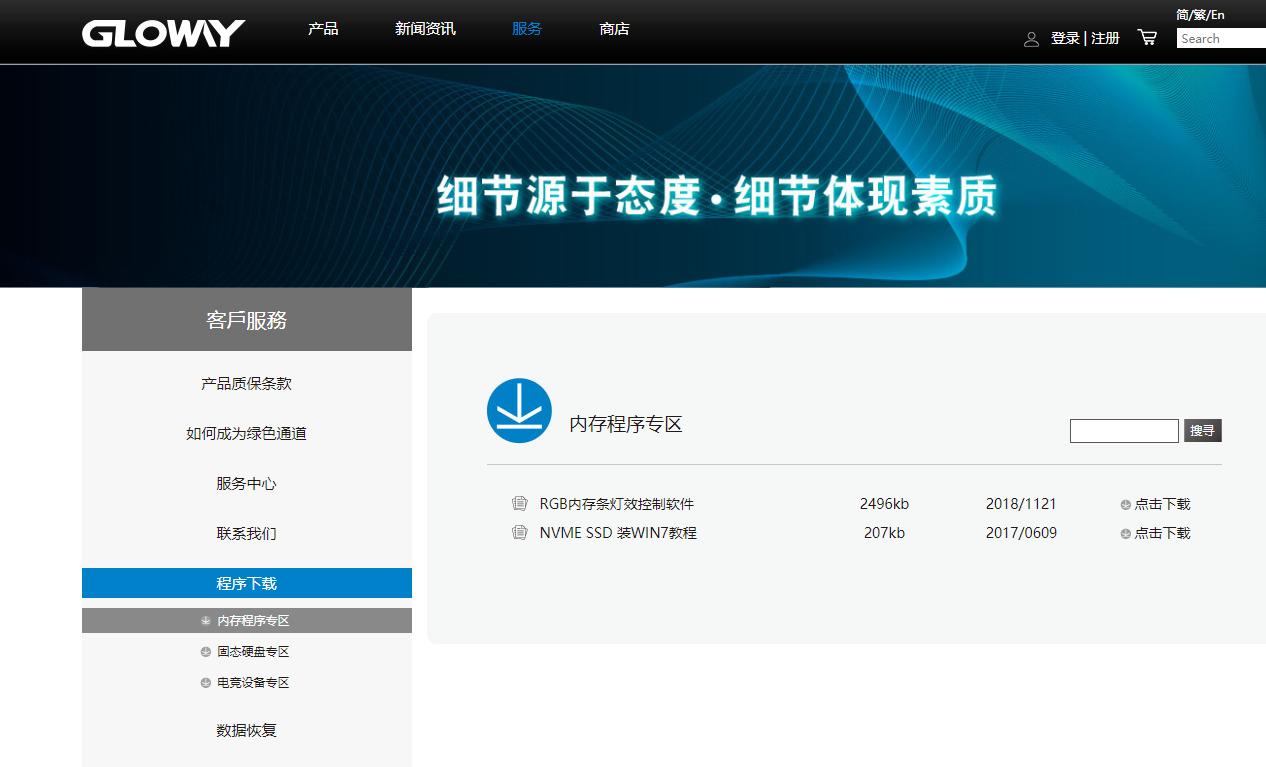1266x767 pixels.
Task: Click the download arrow icon before 电竞设备专区
Action: pos(205,682)
